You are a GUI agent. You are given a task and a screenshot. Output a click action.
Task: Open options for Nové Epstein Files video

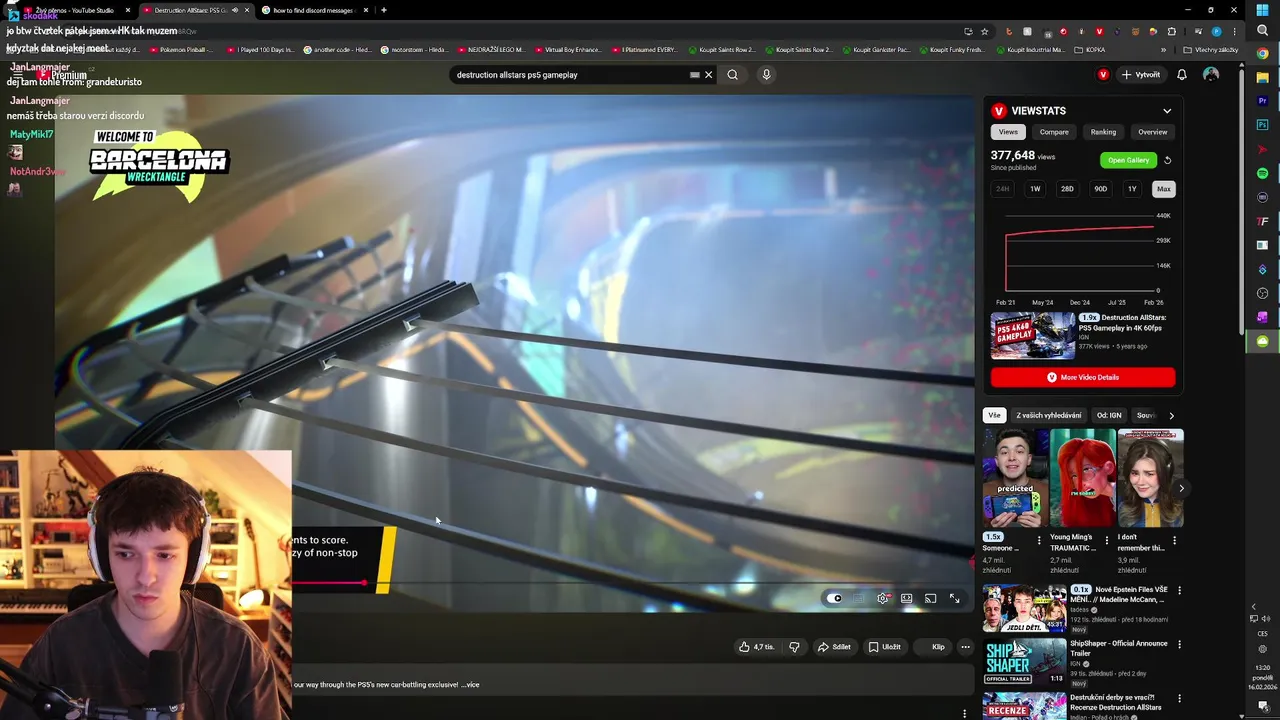tap(1179, 591)
